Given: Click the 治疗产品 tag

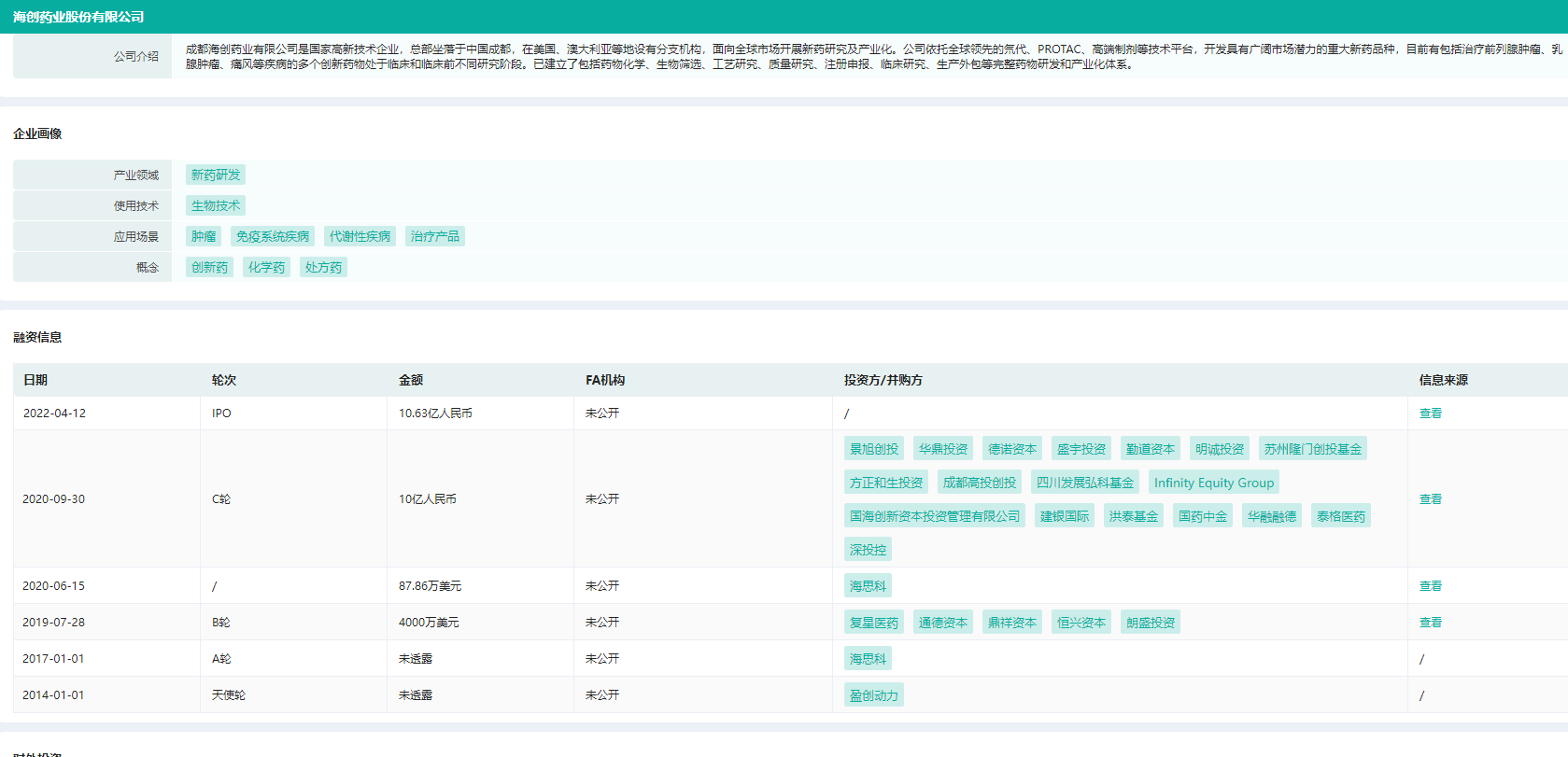Looking at the screenshot, I should click(434, 236).
